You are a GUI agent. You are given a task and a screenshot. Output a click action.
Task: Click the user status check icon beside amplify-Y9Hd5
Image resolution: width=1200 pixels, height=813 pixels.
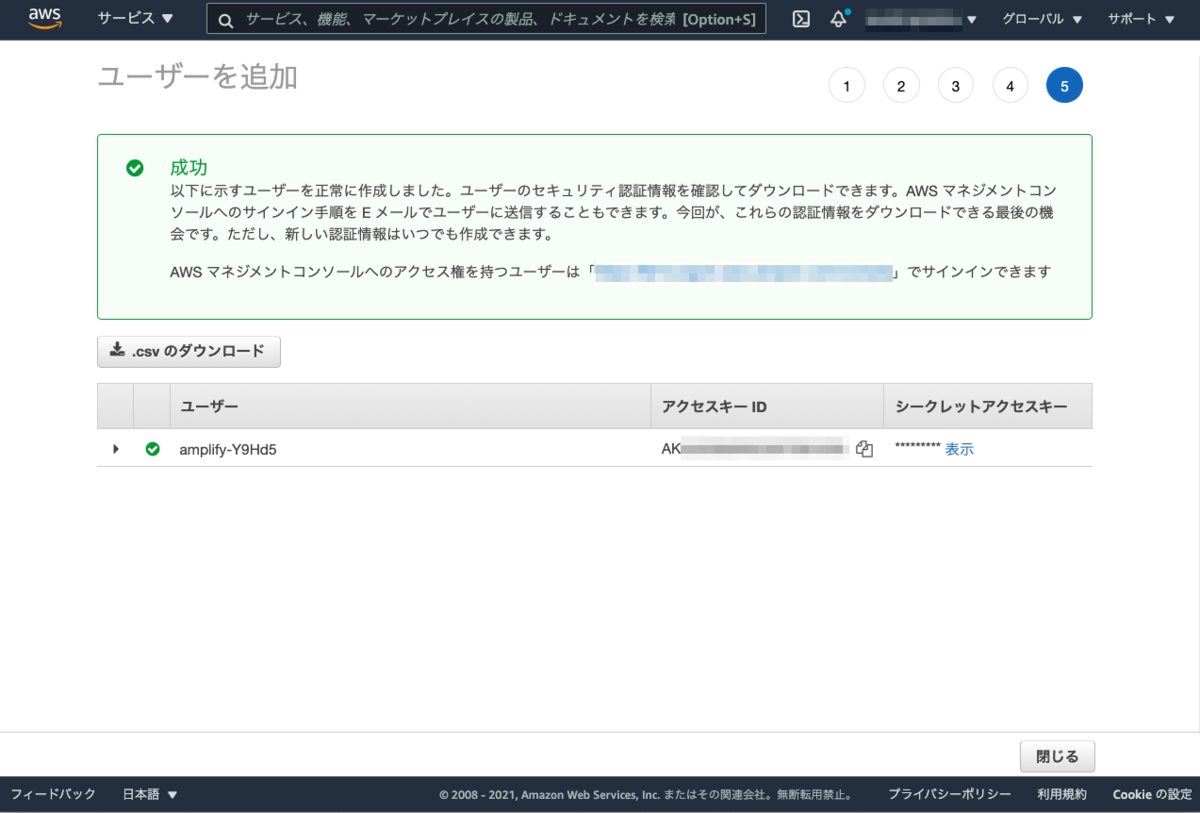tap(152, 449)
